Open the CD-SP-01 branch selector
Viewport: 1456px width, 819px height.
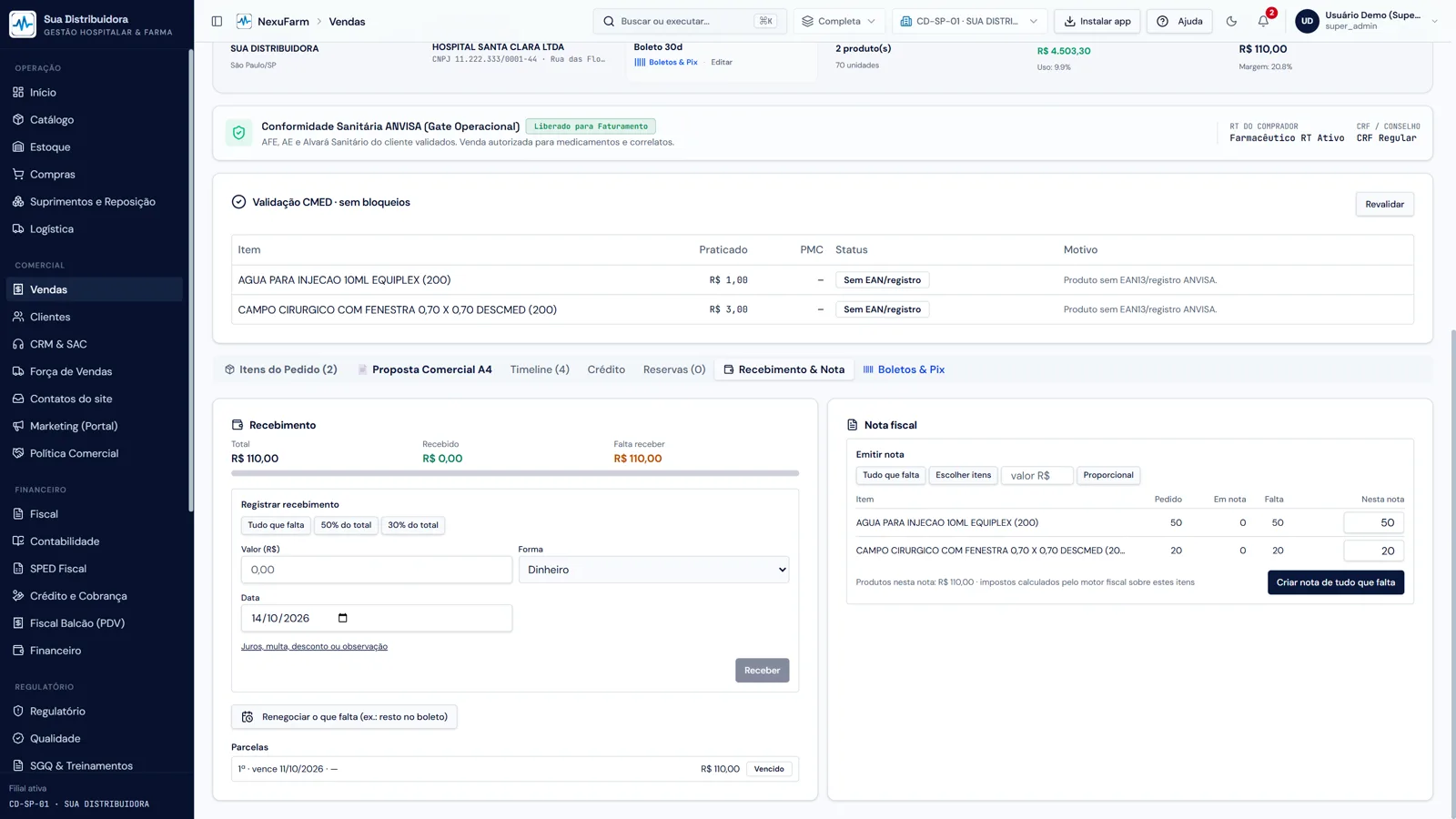pos(969,21)
